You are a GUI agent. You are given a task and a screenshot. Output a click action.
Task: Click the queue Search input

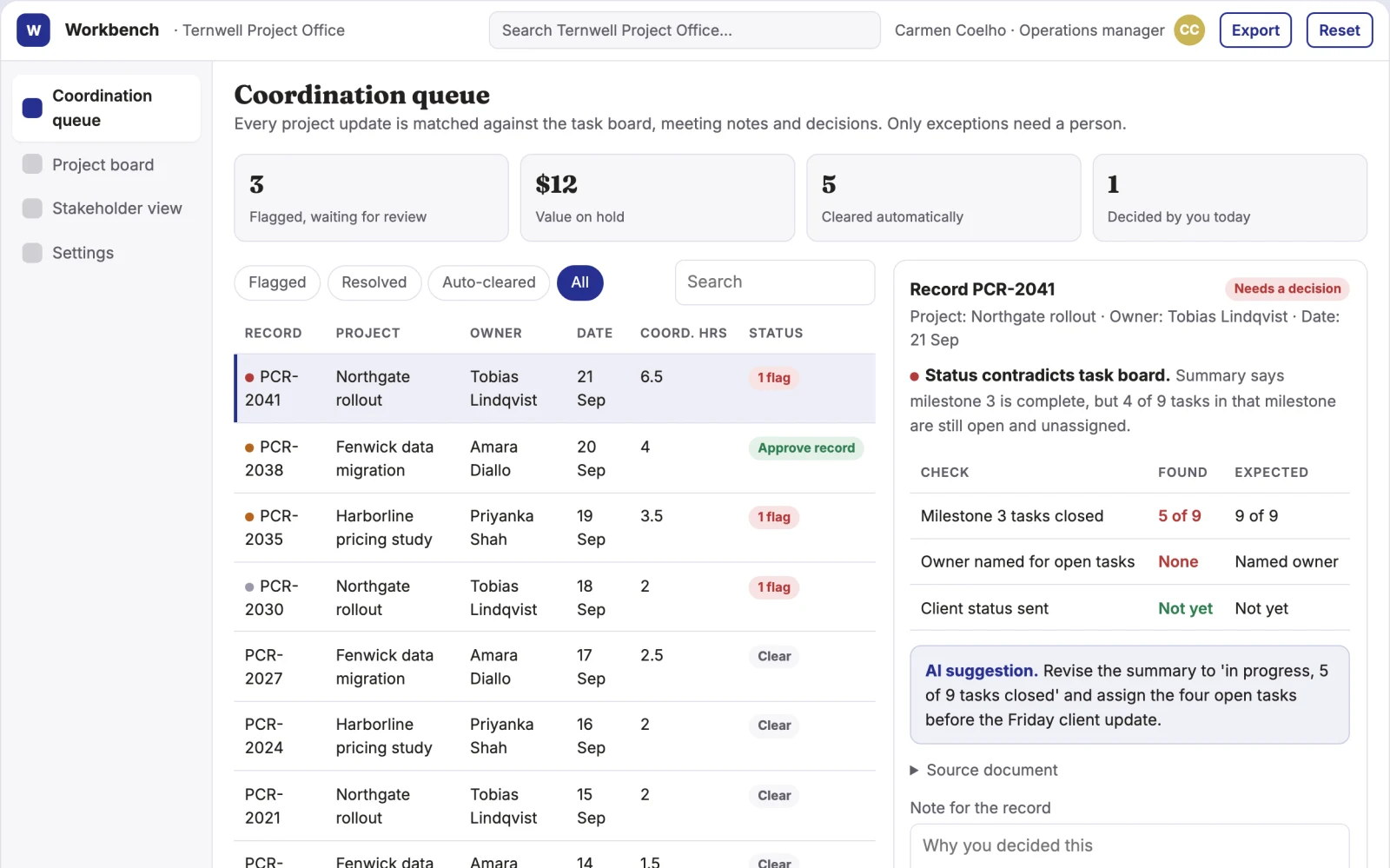pos(774,282)
